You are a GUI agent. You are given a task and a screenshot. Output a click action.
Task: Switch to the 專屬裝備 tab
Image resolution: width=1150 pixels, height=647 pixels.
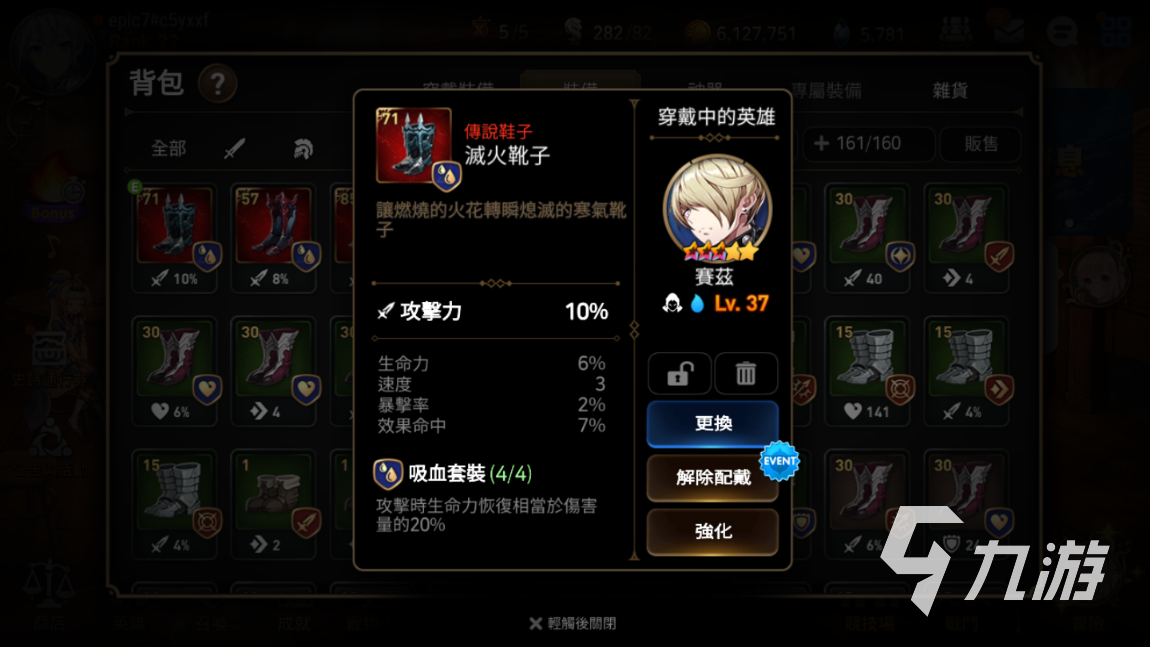tap(827, 90)
